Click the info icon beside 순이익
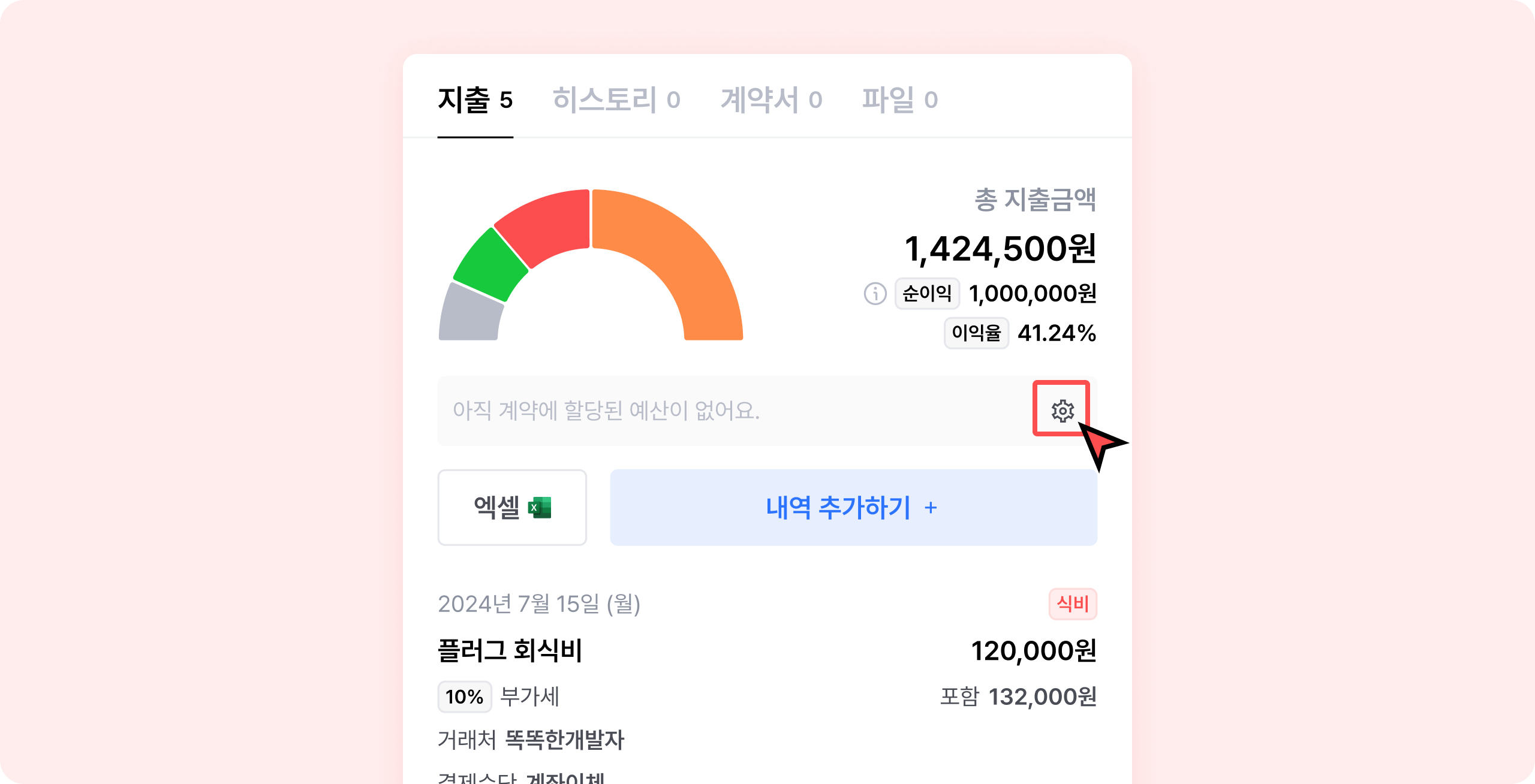 [x=875, y=294]
